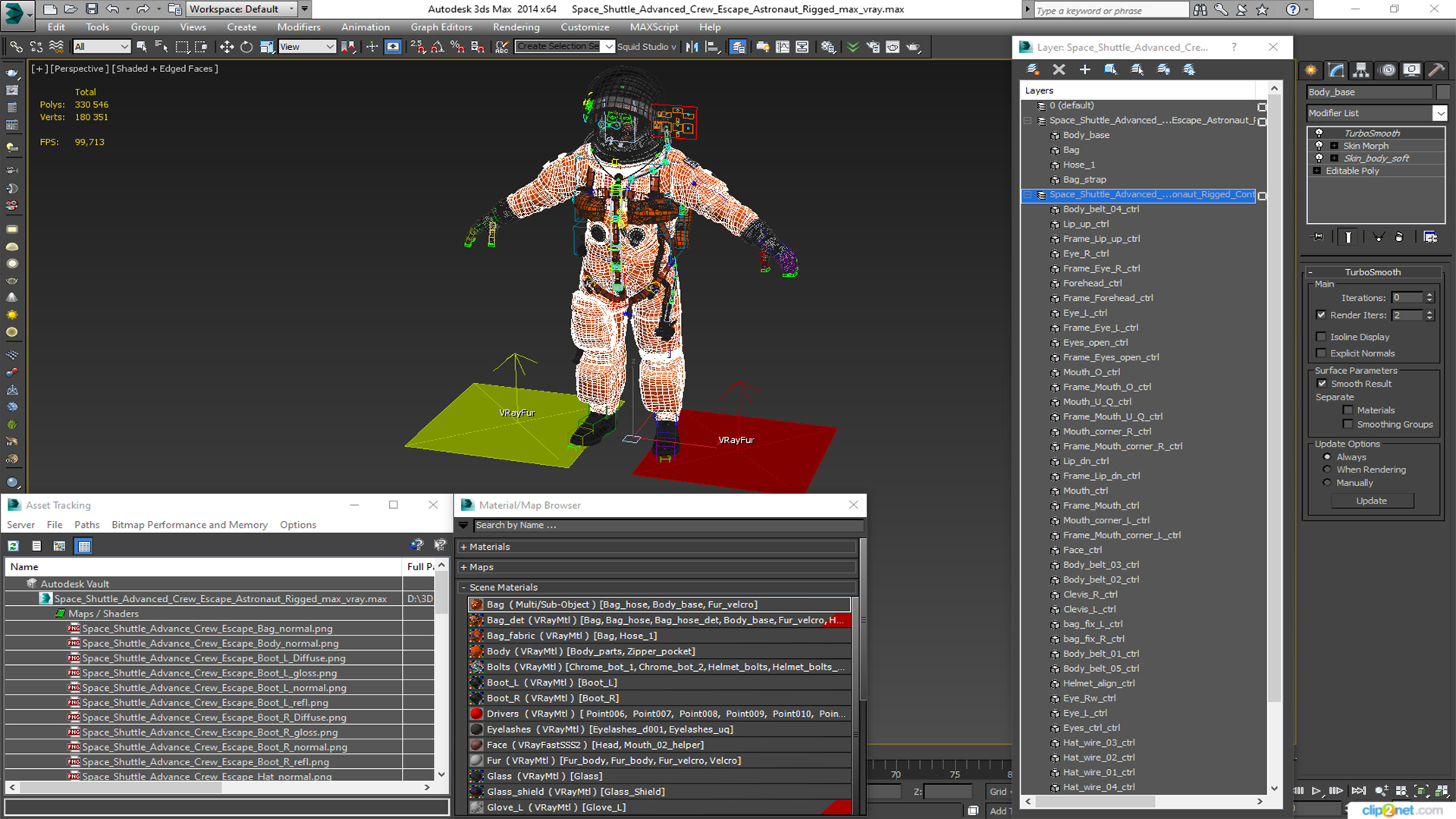
Task: Select the Bag object in Layers list
Action: (x=1071, y=150)
